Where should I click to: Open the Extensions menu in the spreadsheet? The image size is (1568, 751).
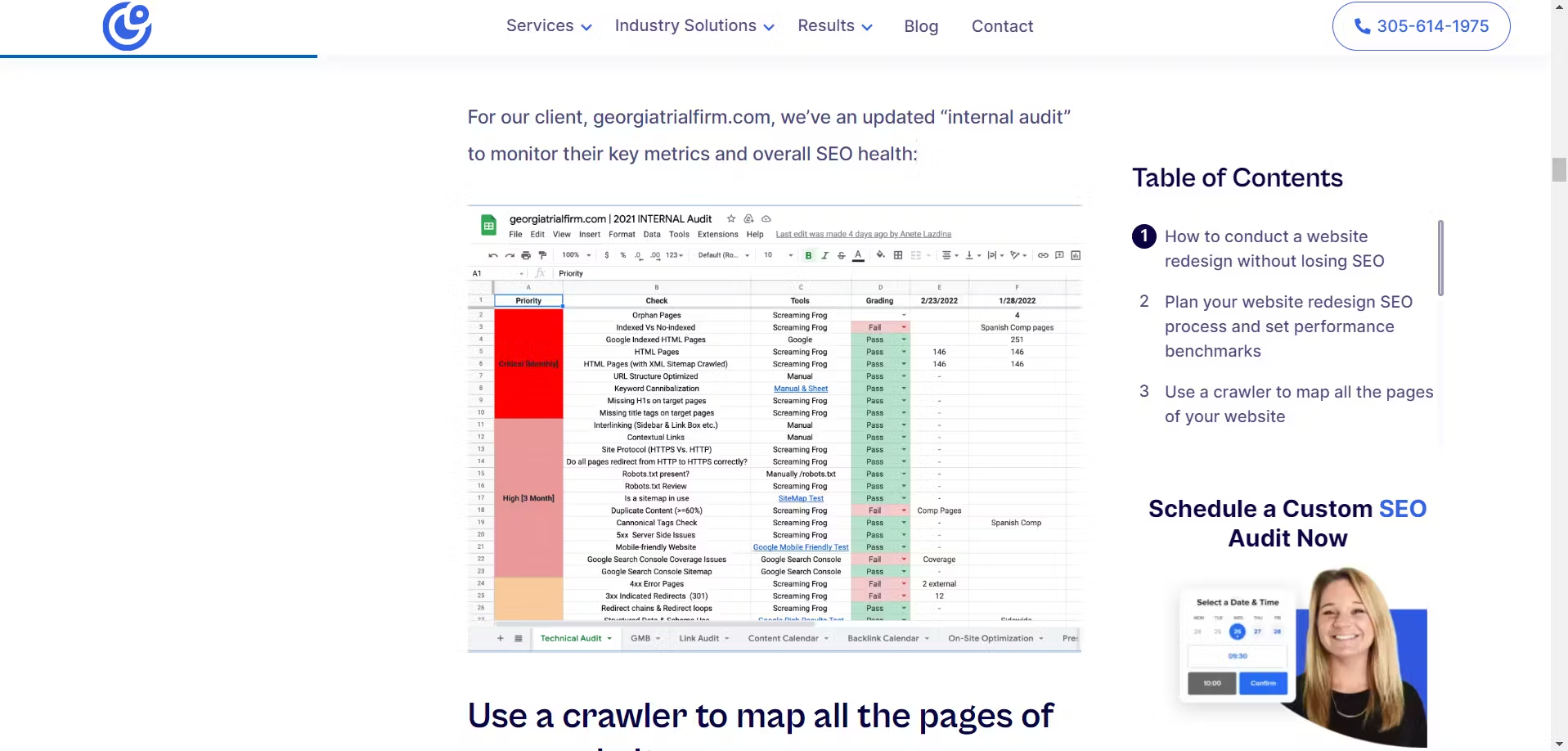(x=717, y=235)
